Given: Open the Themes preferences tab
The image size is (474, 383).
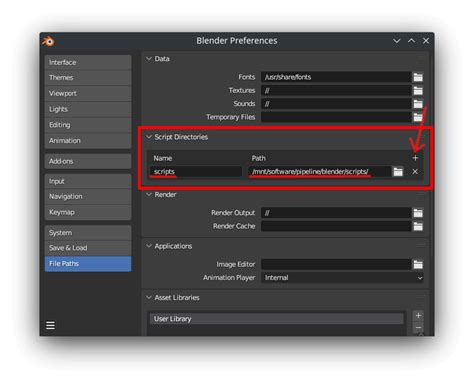Looking at the screenshot, I should point(88,78).
